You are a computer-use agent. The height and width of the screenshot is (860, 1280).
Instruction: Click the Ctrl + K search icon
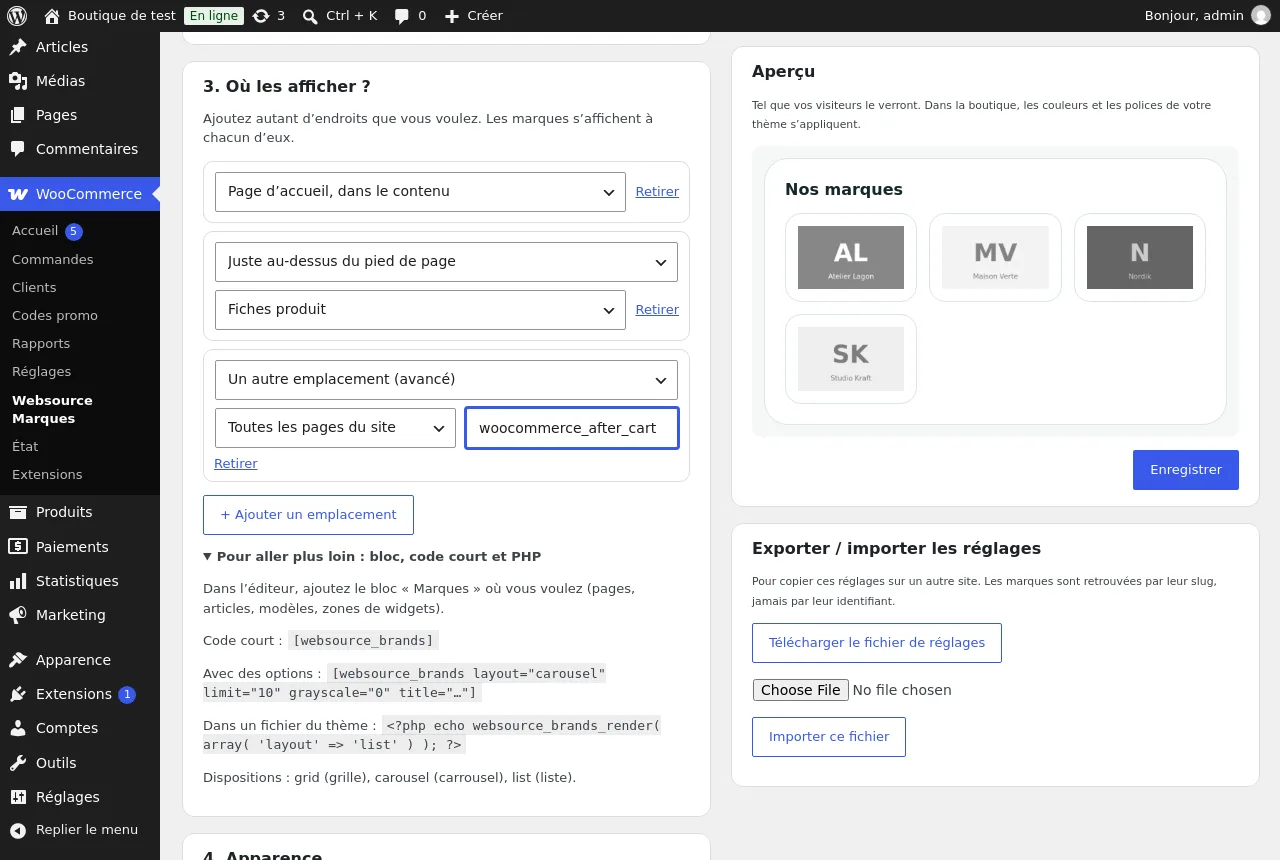tap(310, 16)
